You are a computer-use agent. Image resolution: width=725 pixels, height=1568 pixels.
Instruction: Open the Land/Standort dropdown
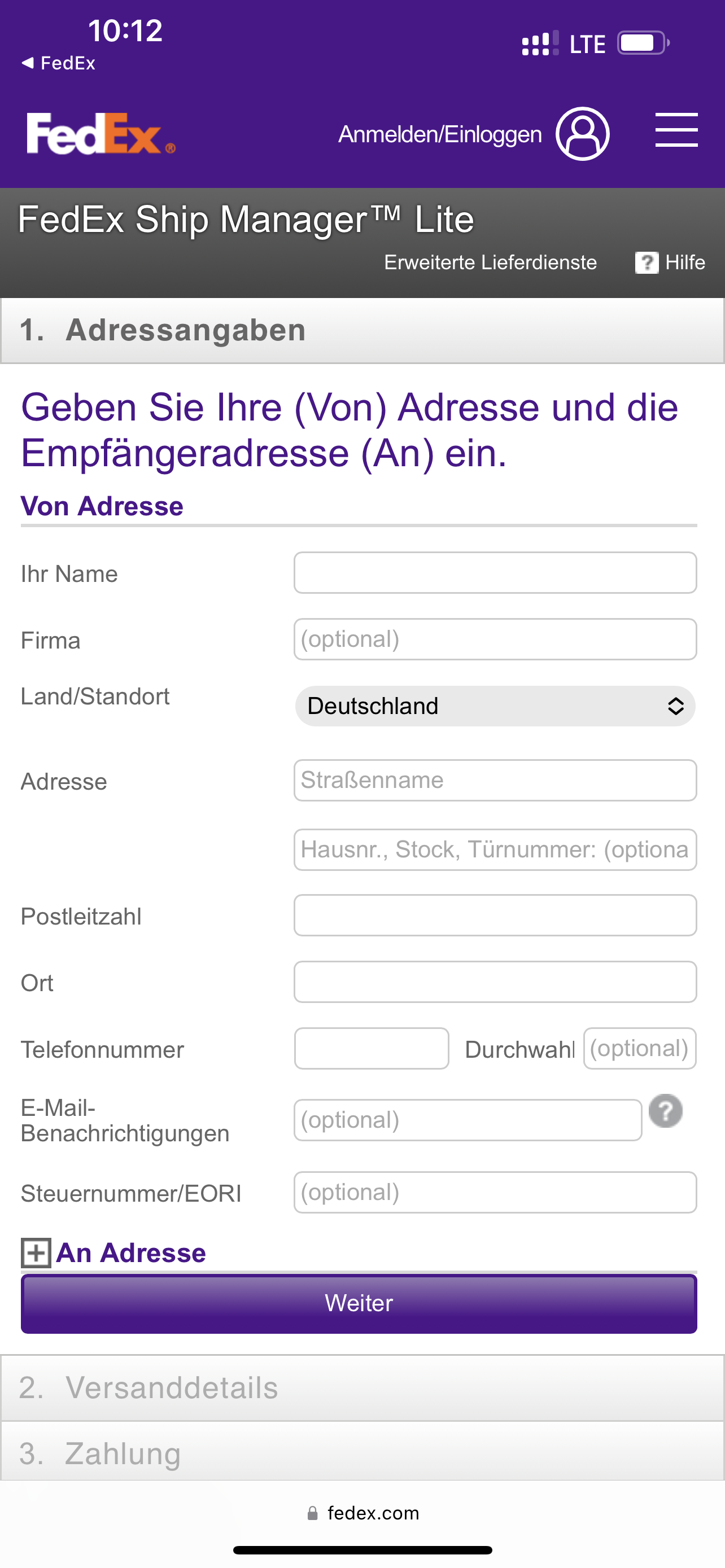pos(495,706)
